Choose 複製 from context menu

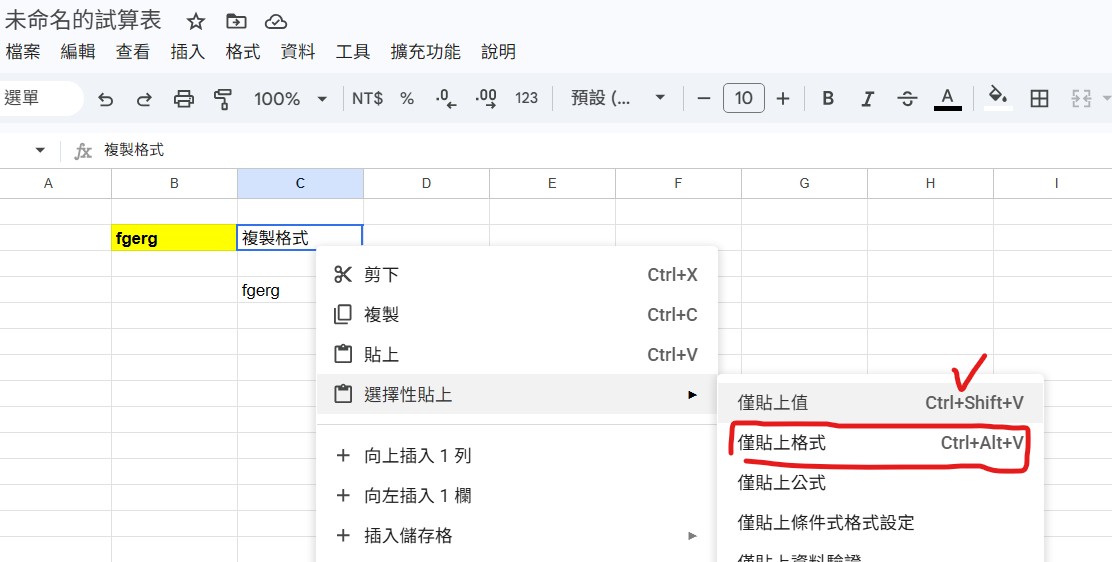pyautogui.click(x=517, y=314)
